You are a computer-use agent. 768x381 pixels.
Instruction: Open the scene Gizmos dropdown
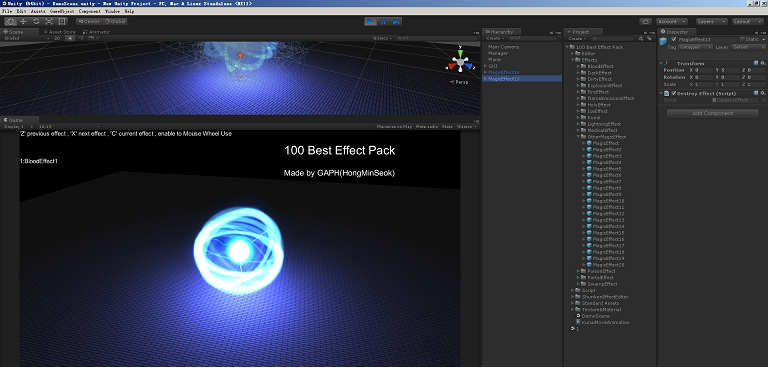pos(382,38)
